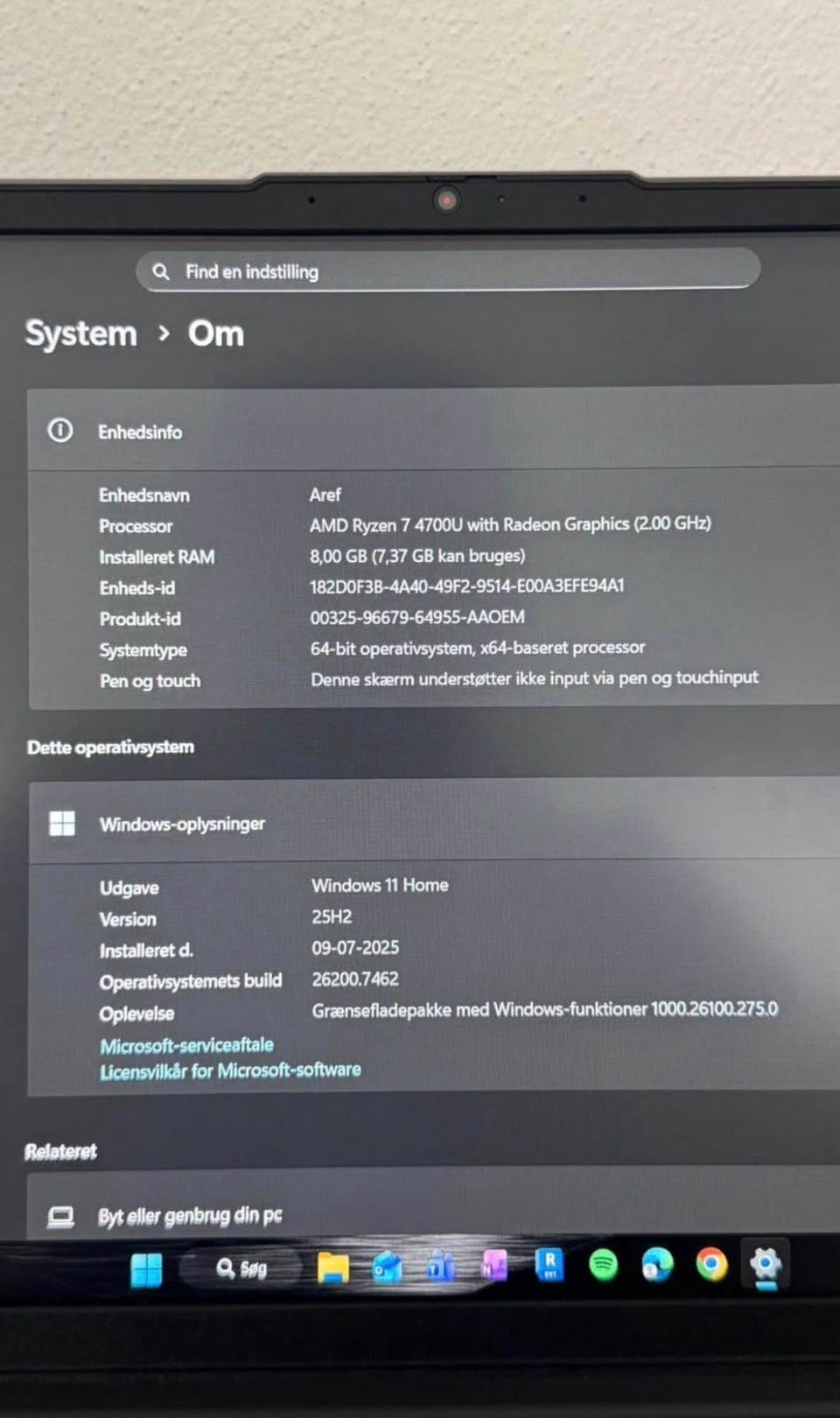Click the 'Udgave' label
Screen dimensions: 840x1418
point(129,888)
